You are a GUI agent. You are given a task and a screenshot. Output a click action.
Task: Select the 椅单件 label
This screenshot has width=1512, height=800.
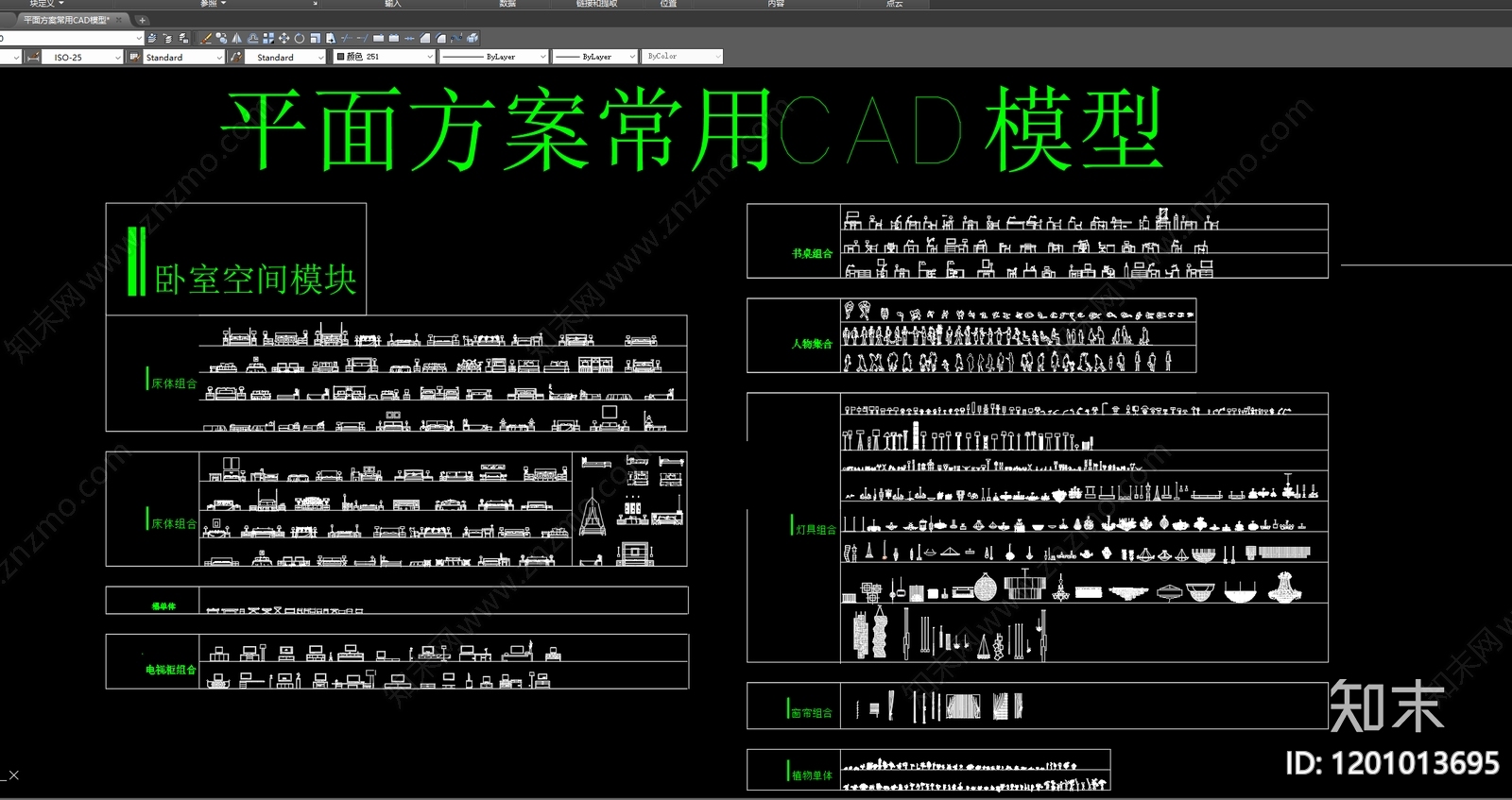coord(163,606)
